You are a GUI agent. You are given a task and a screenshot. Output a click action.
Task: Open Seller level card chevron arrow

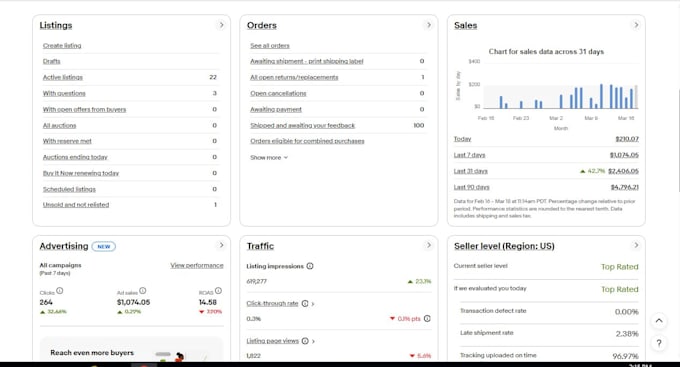pos(636,246)
